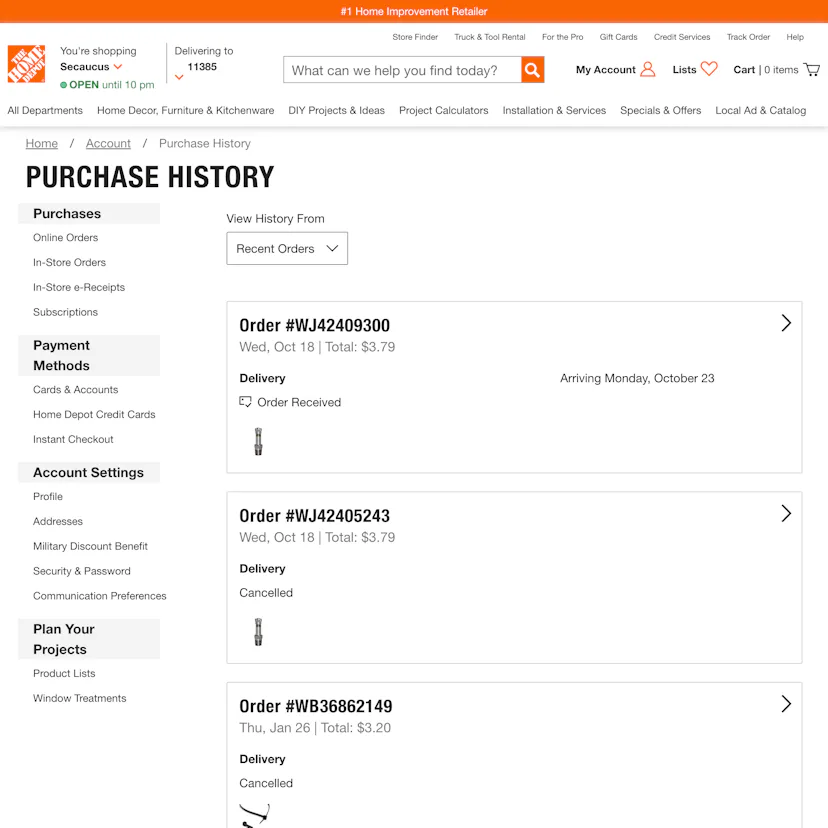Image resolution: width=828 pixels, height=828 pixels.
Task: Open order #WJ42409300 details chevron
Action: point(786,323)
